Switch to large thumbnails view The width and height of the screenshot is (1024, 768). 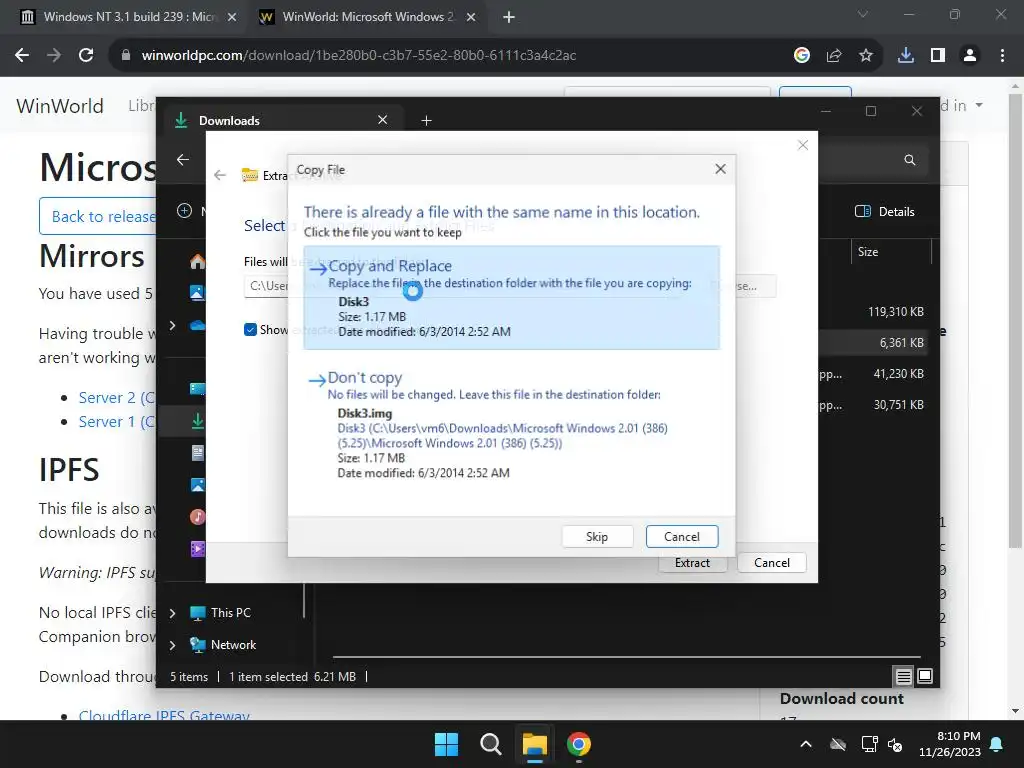(x=925, y=677)
